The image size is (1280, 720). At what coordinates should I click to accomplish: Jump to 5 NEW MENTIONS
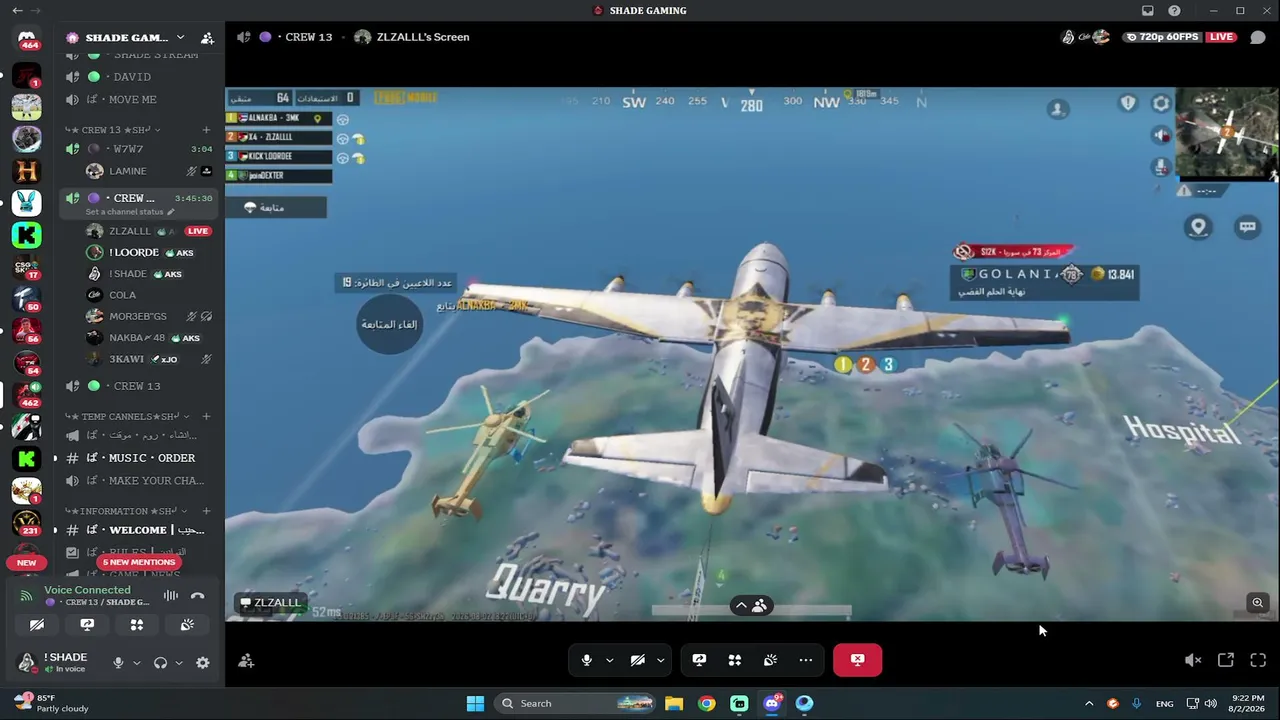pyautogui.click(x=139, y=562)
